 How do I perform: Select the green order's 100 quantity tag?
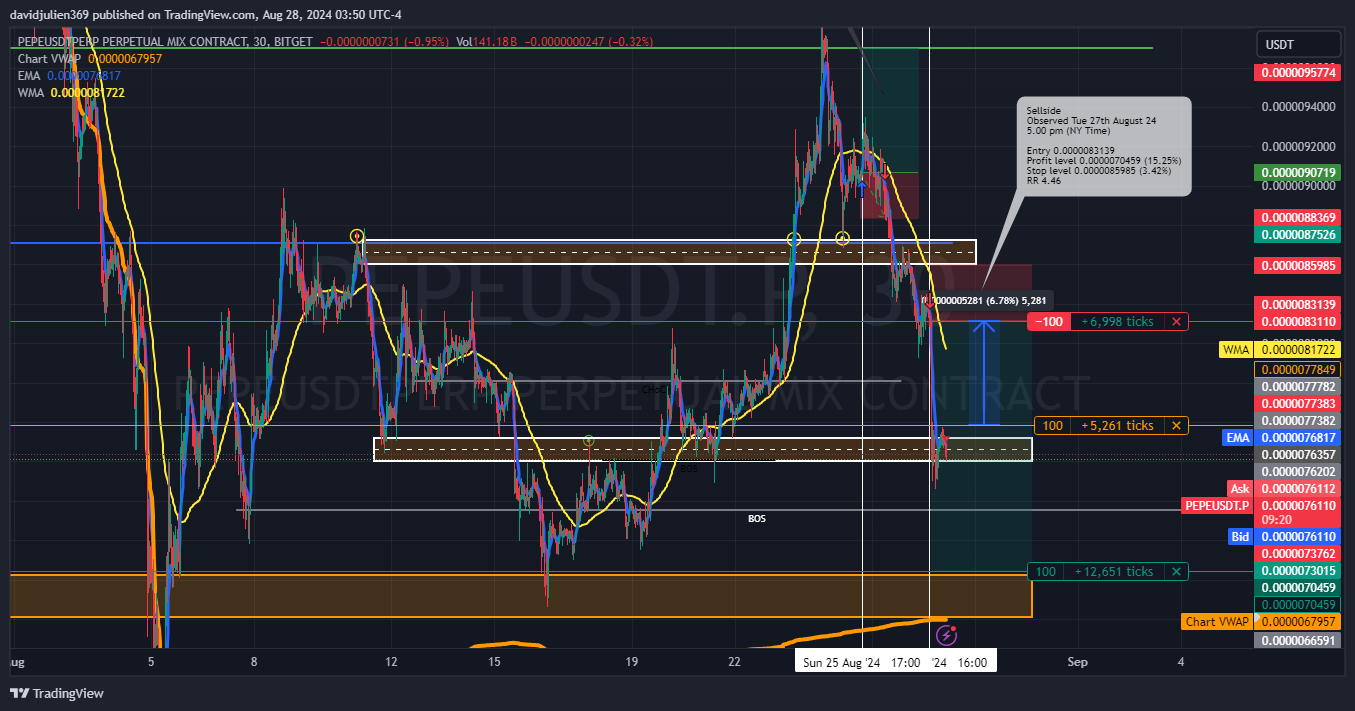[x=1045, y=572]
